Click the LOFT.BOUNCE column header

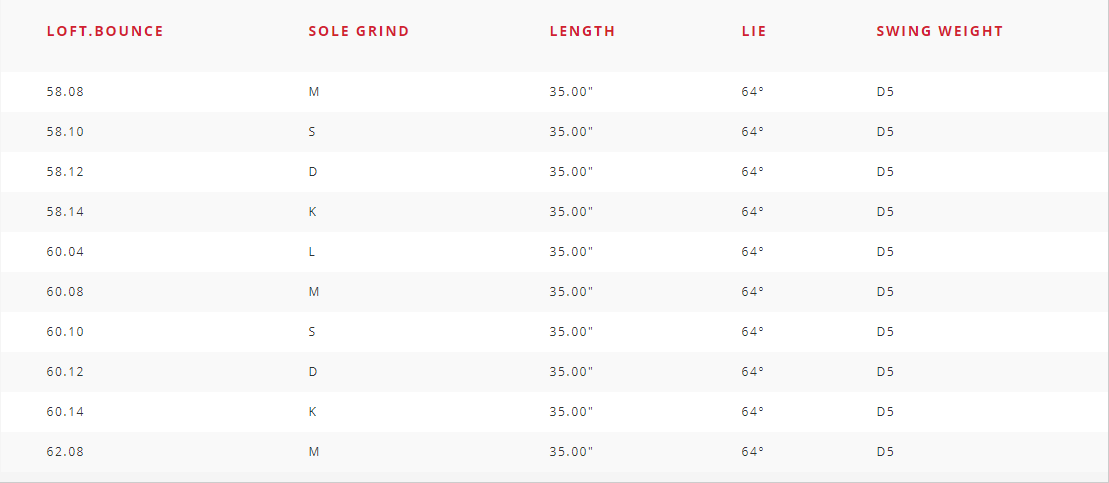coord(105,31)
